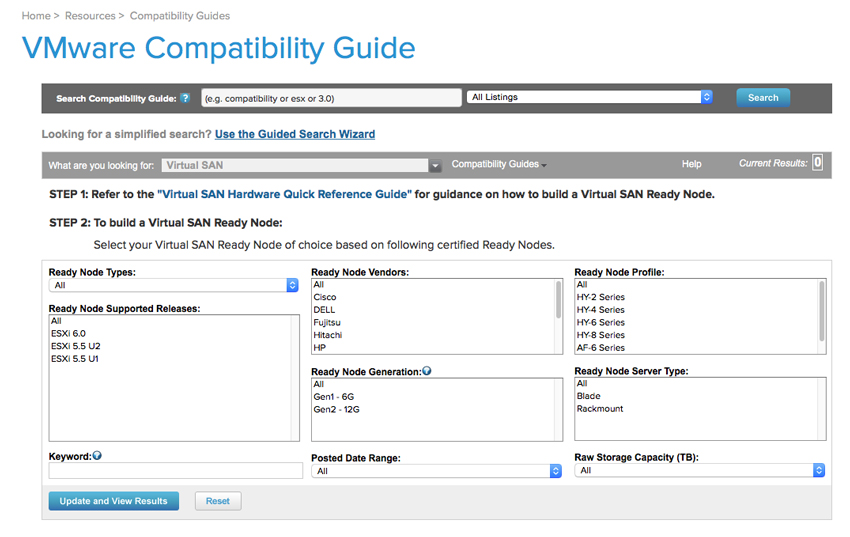Viewport: 850px width, 537px height.
Task: Go to Resources breadcrumb
Action: point(90,16)
